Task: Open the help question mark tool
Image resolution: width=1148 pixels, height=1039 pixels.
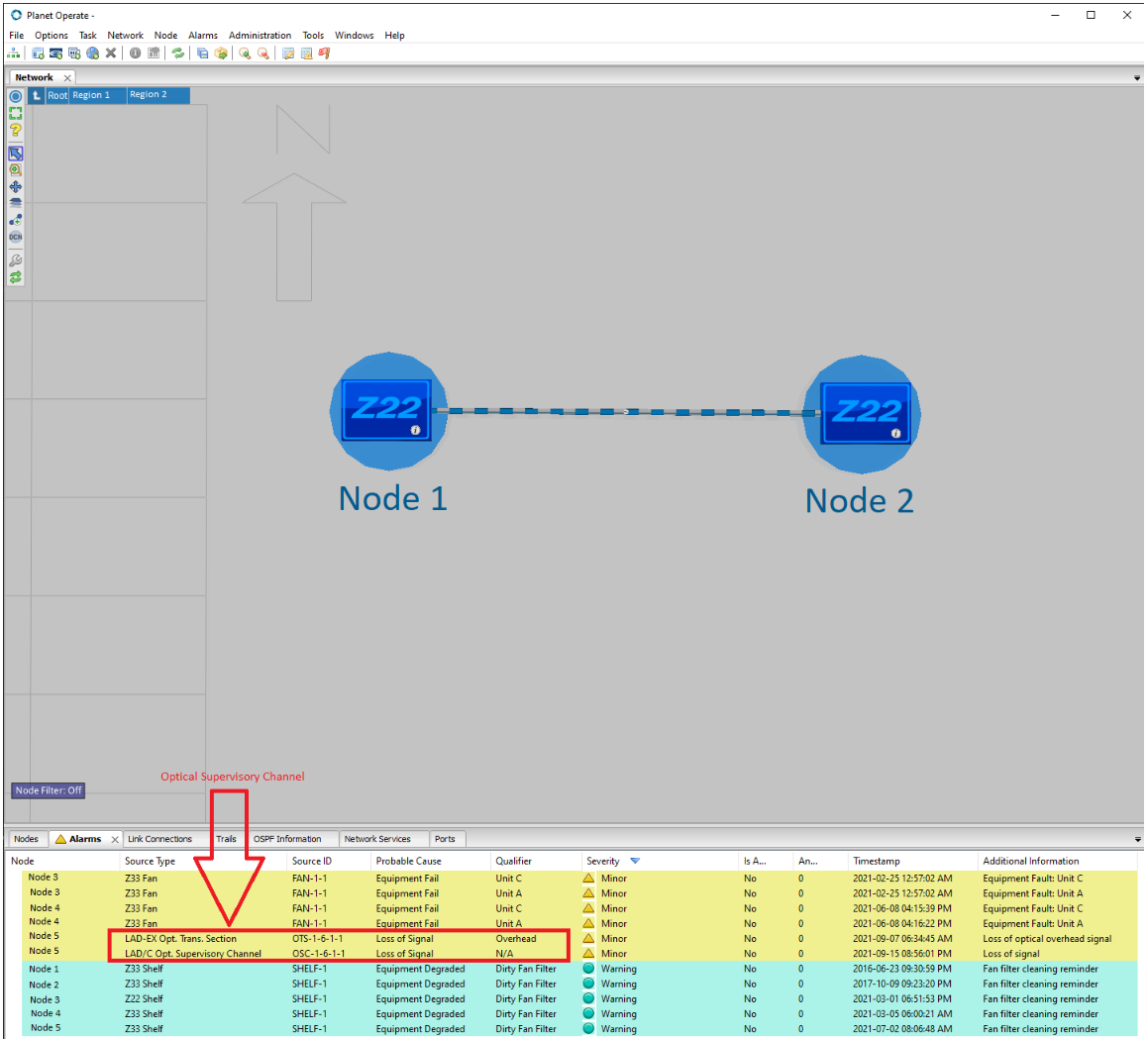Action: 15,130
